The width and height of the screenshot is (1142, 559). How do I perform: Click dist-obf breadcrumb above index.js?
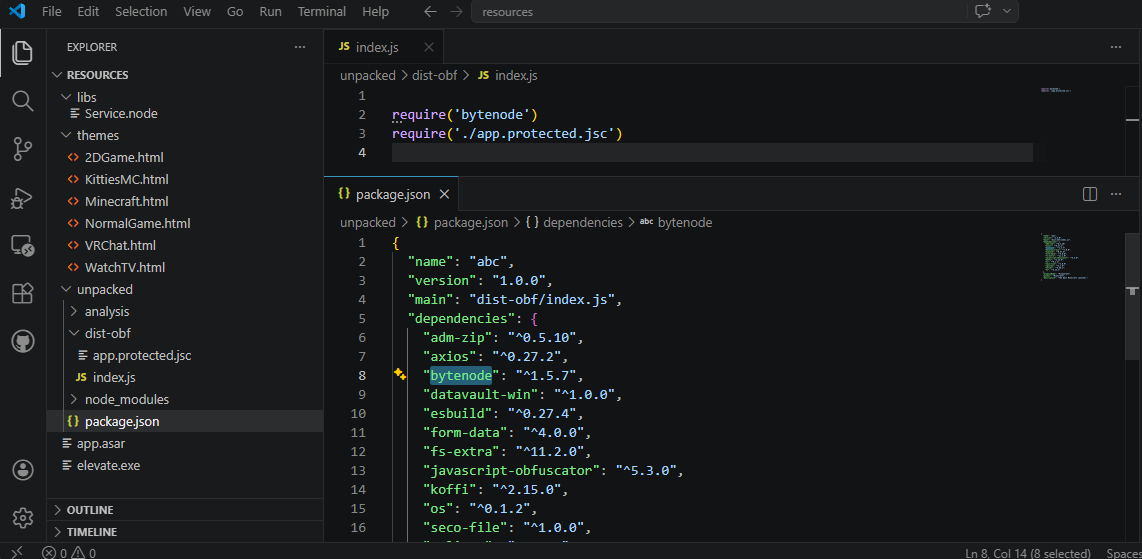tap(436, 75)
